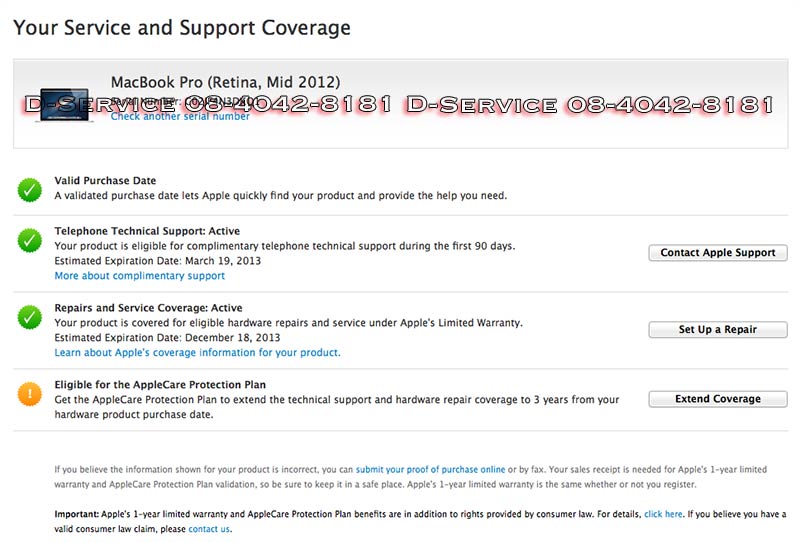Click the Your Service and Support Coverage heading
800x542 pixels.
click(x=181, y=28)
